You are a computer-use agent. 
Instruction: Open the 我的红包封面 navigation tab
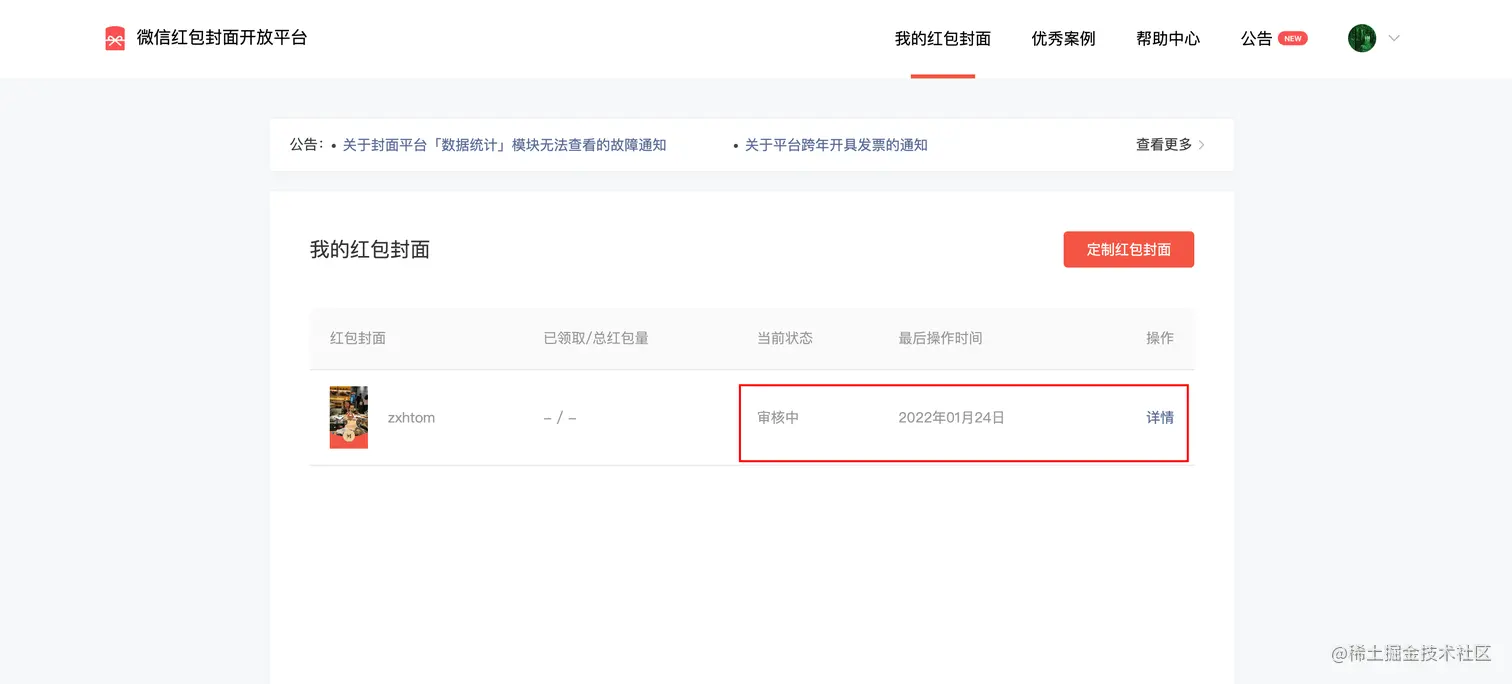[943, 39]
